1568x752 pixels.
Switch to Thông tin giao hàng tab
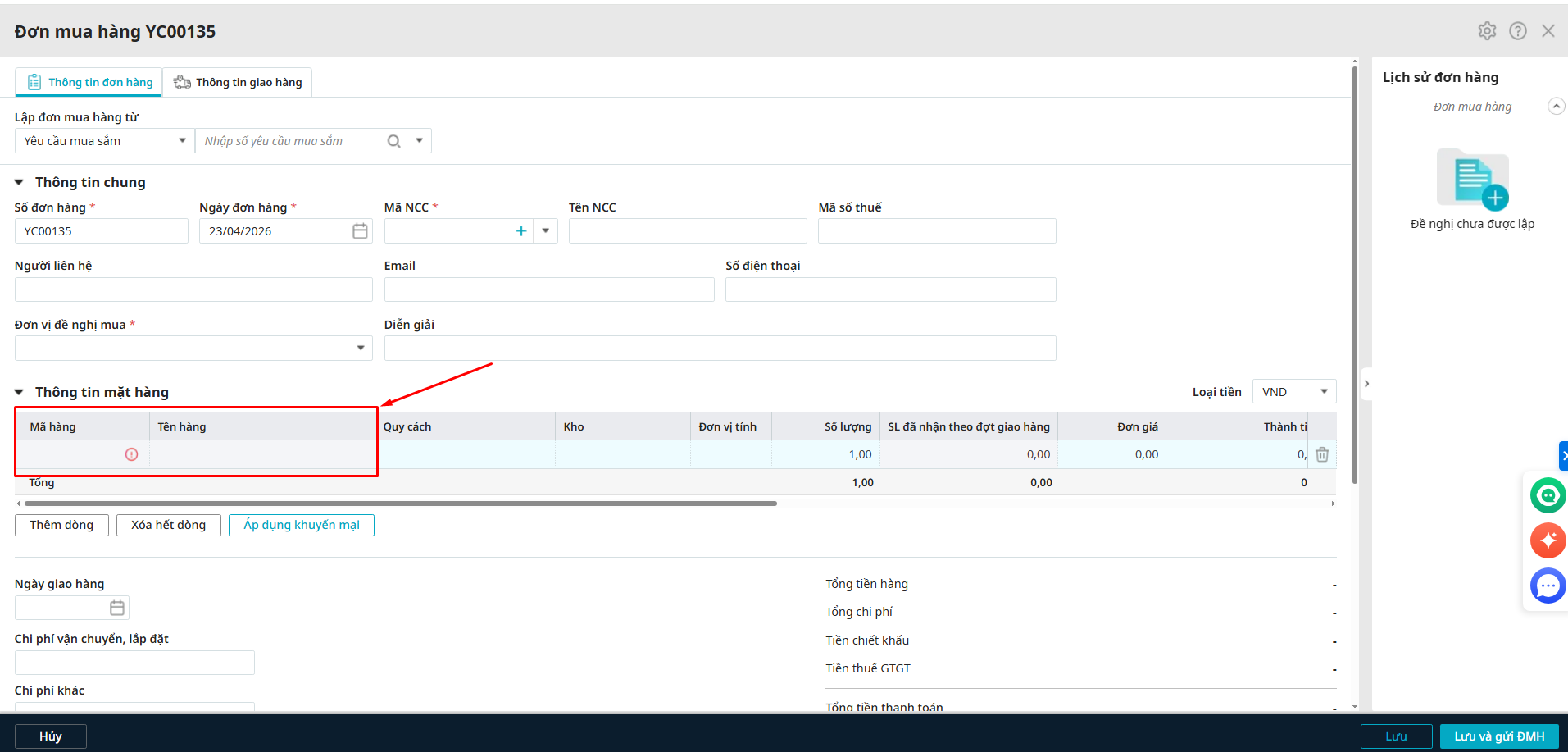pos(238,82)
